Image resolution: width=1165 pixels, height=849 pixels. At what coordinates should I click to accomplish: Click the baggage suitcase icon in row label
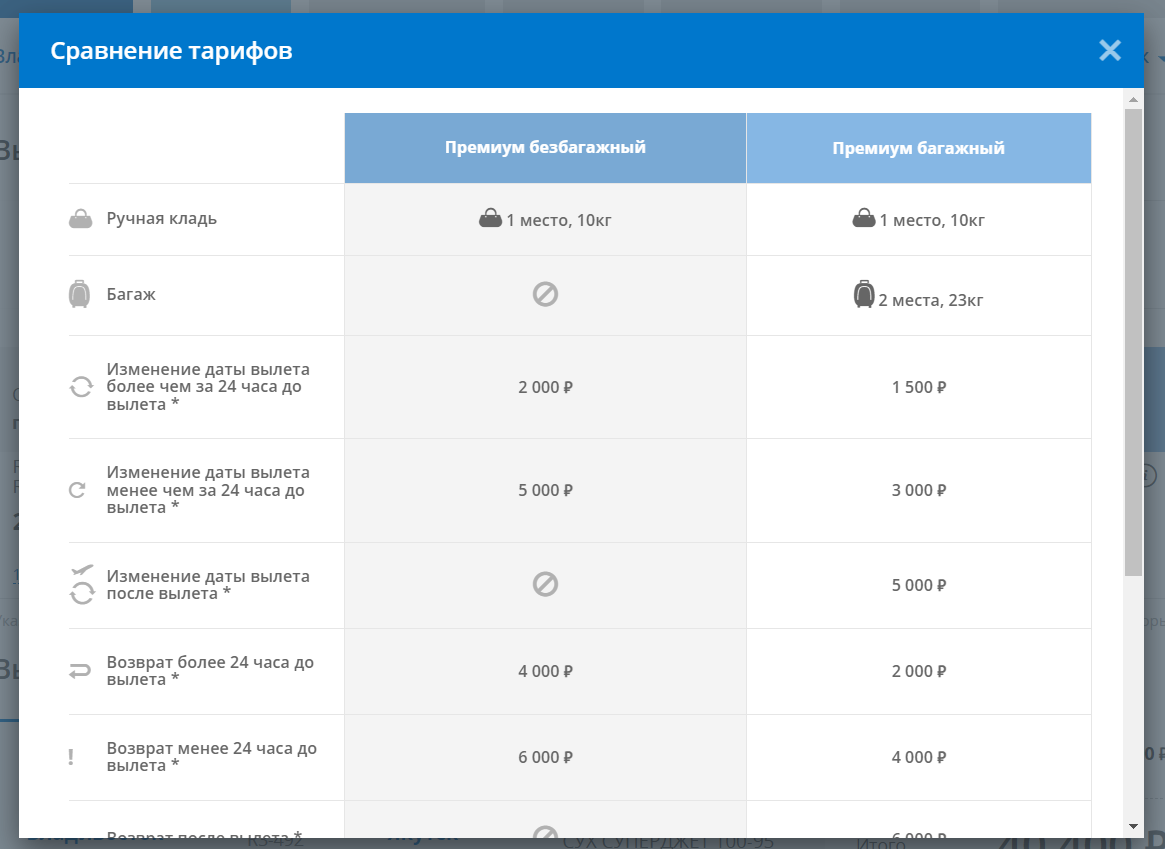pos(80,295)
